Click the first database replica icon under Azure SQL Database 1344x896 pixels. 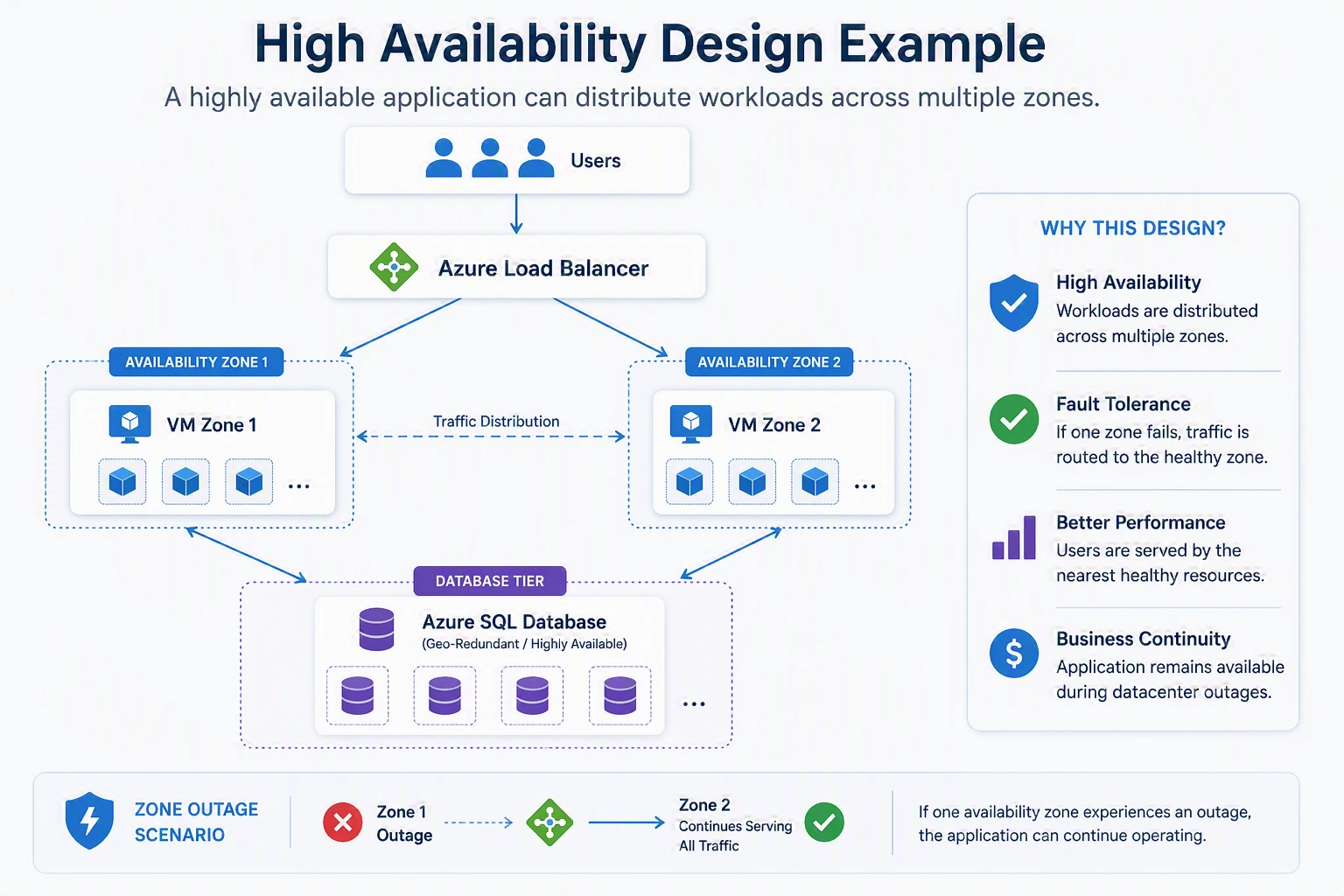pyautogui.click(x=357, y=696)
